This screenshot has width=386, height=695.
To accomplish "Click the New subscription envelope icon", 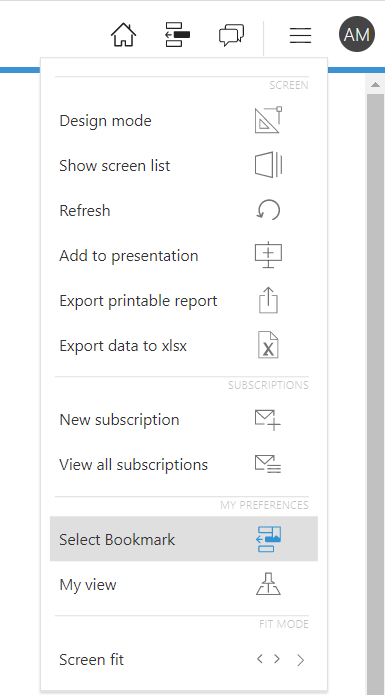I will [268, 420].
